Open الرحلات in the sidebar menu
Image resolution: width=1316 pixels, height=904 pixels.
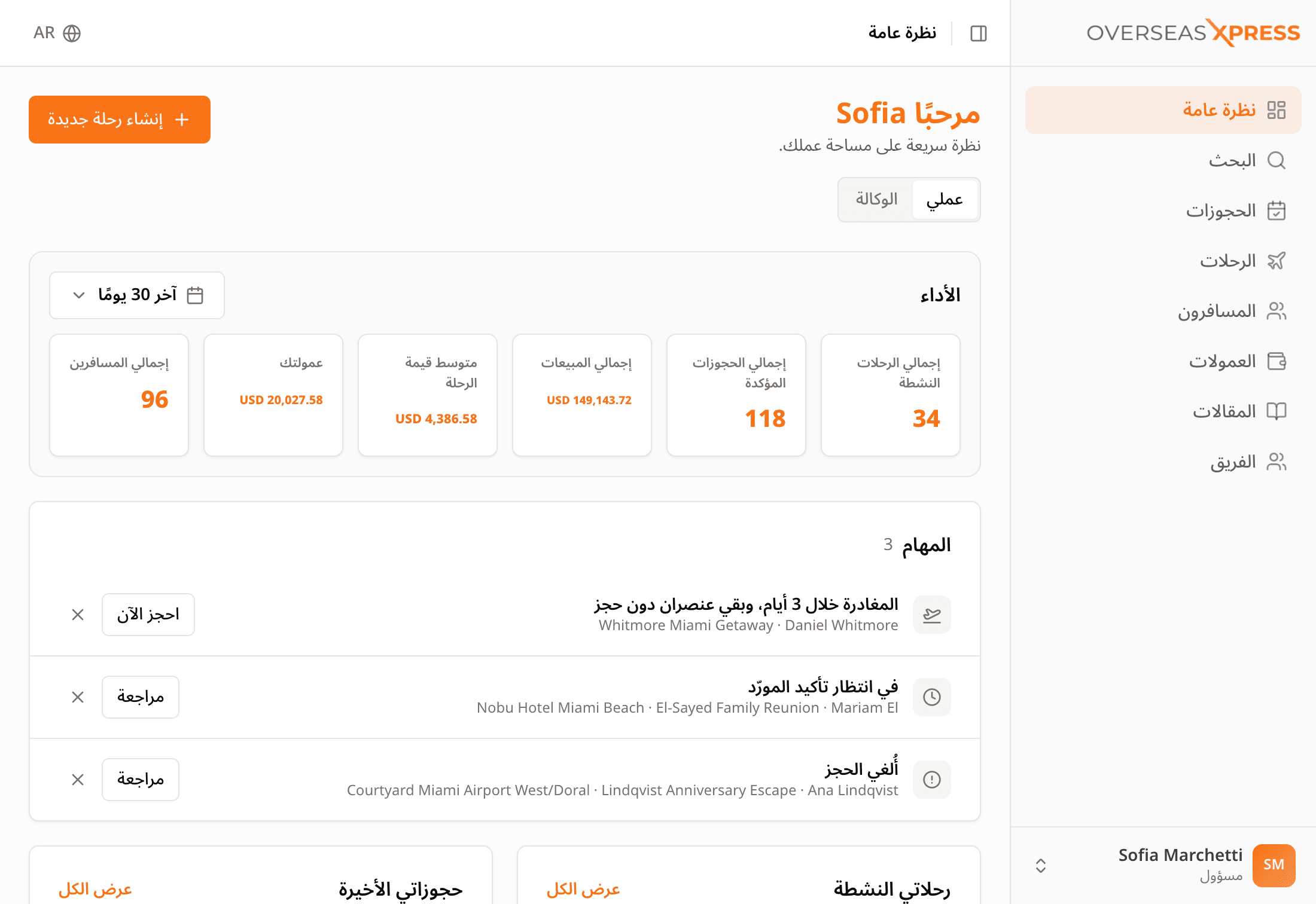[1163, 261]
